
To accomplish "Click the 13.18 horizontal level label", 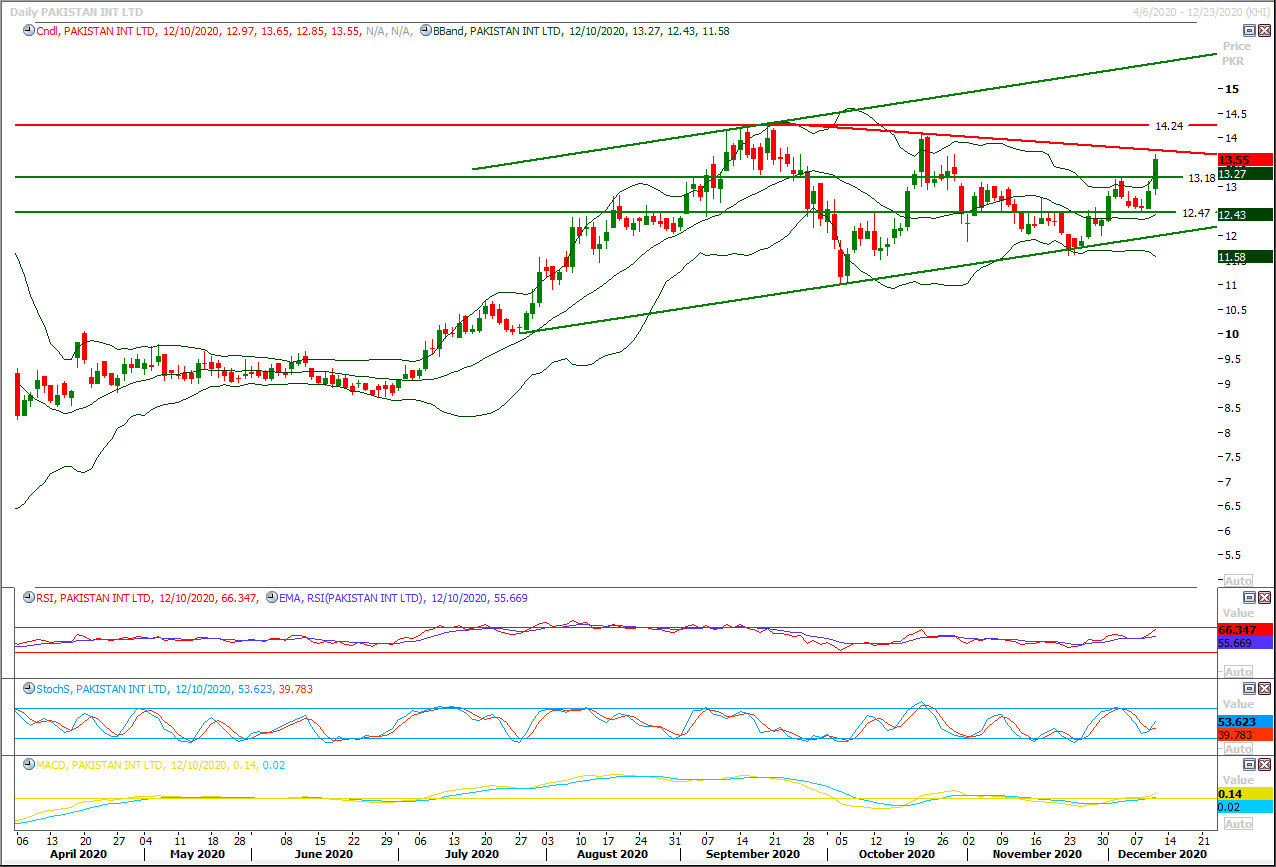I will point(1200,178).
